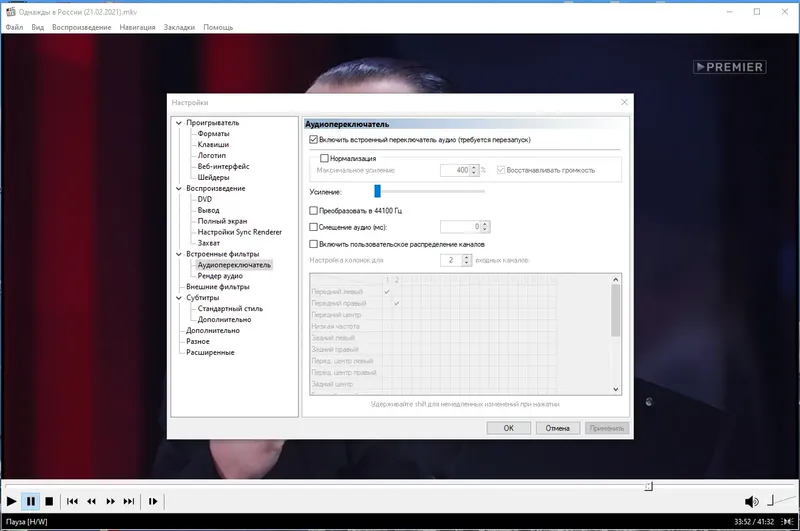The image size is (800, 531).
Task: Select DVD under Воспроизведение
Action: (x=205, y=199)
